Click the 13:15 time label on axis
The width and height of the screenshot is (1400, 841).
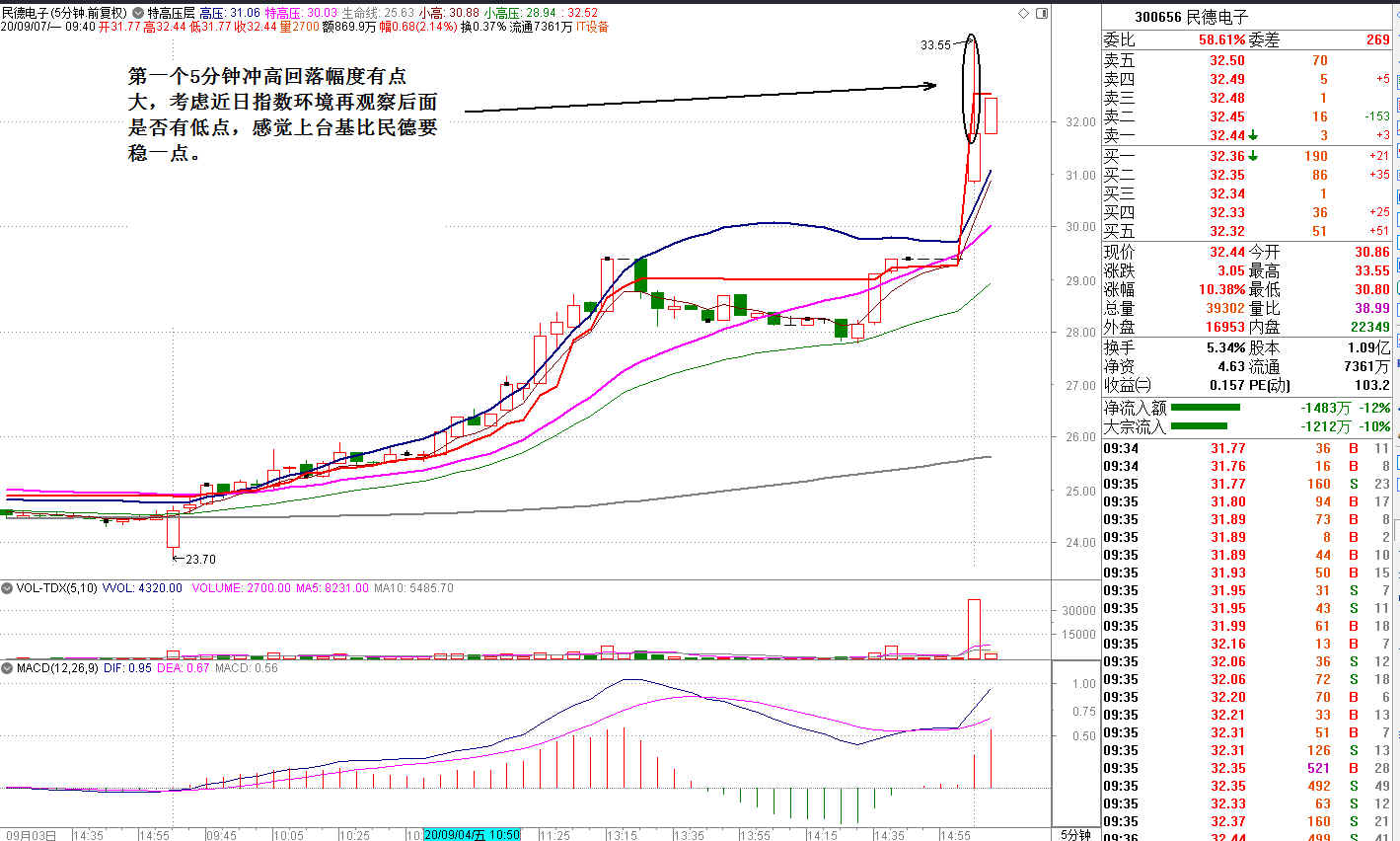[622, 835]
